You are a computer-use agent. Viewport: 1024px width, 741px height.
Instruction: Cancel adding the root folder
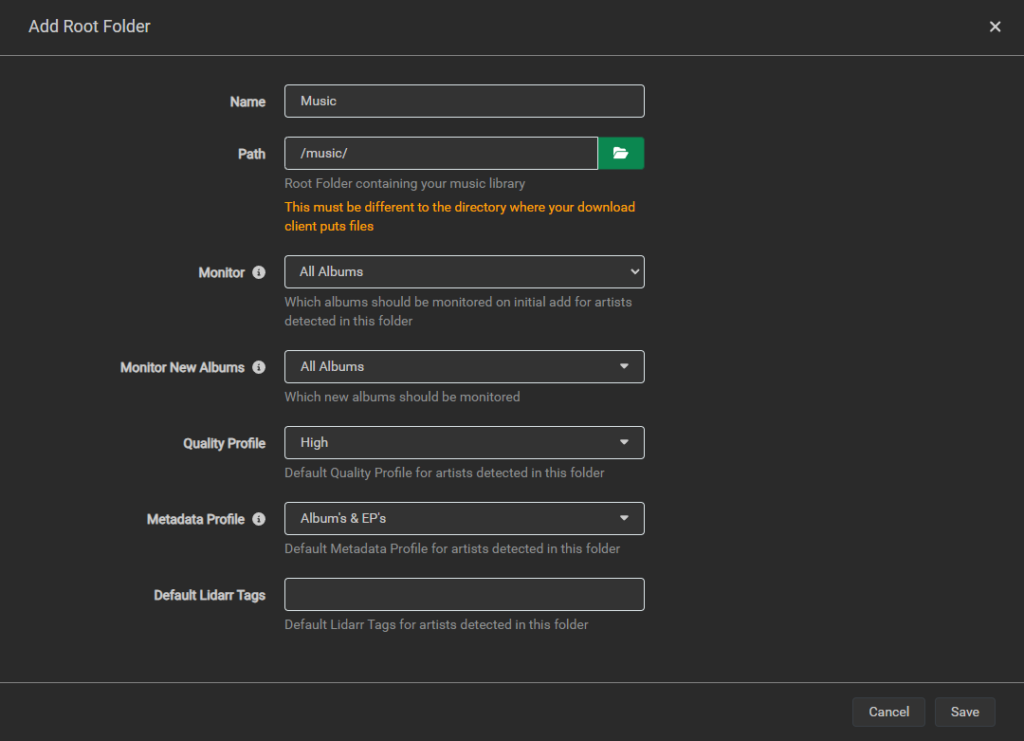pyautogui.click(x=888, y=711)
